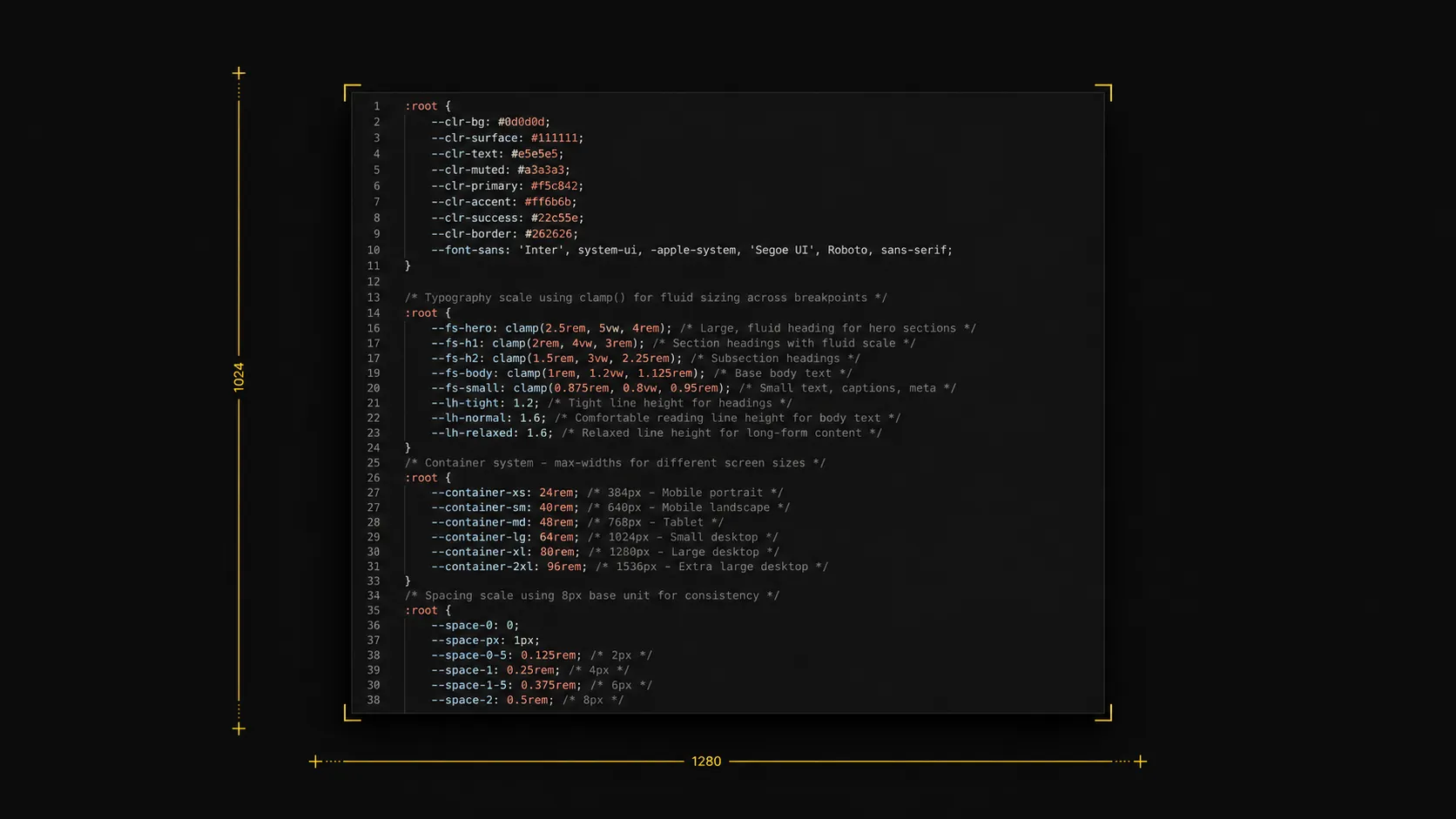This screenshot has height=819, width=1456.
Task: Click the 'Comfortable reading line height' comment
Action: (x=727, y=418)
